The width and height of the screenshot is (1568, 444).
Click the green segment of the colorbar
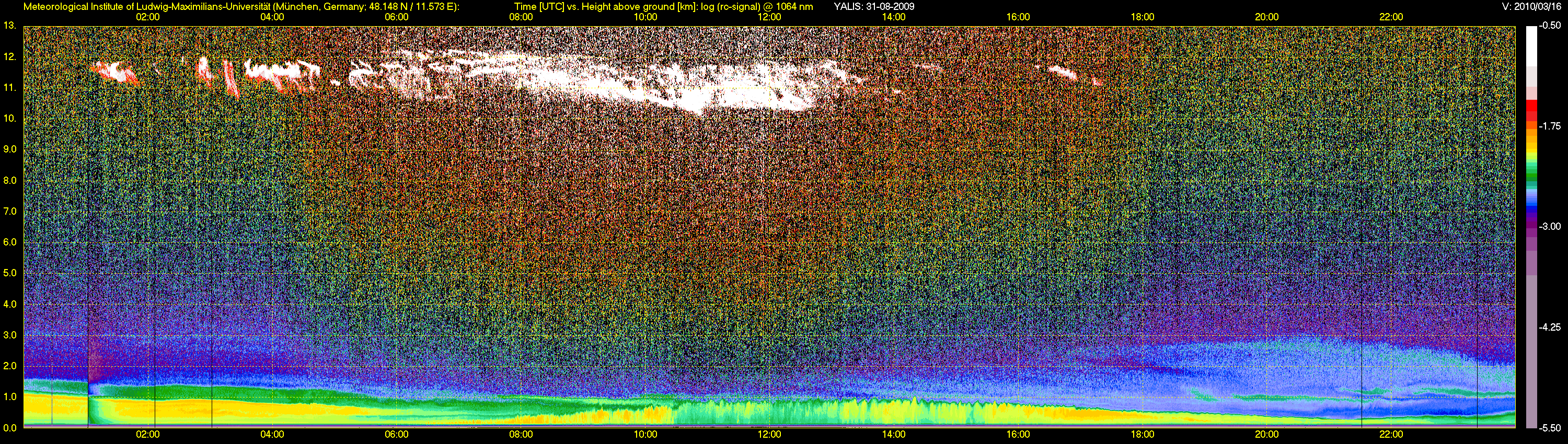(1531, 178)
